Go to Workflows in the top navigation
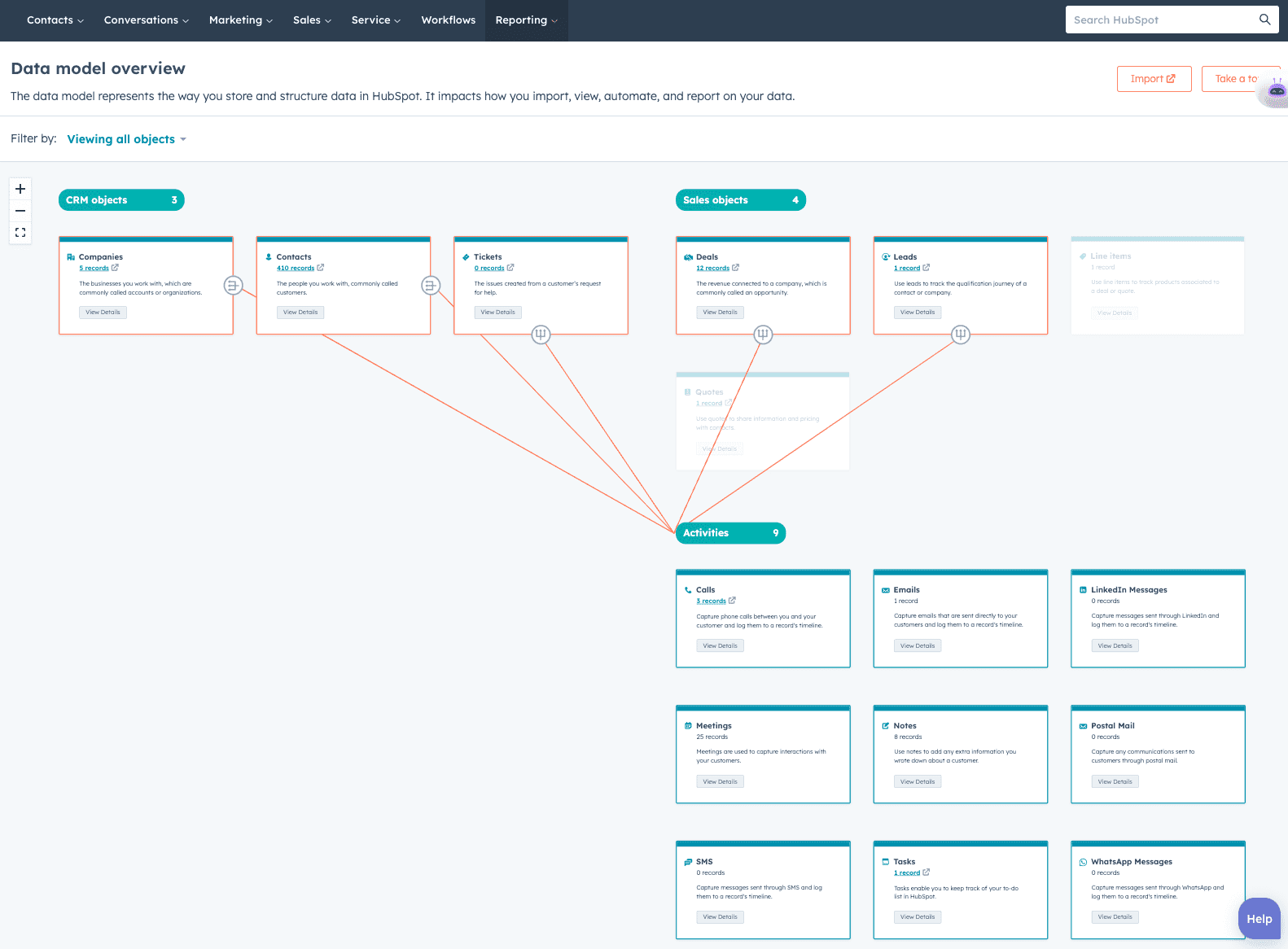This screenshot has height=949, width=1288. (449, 20)
